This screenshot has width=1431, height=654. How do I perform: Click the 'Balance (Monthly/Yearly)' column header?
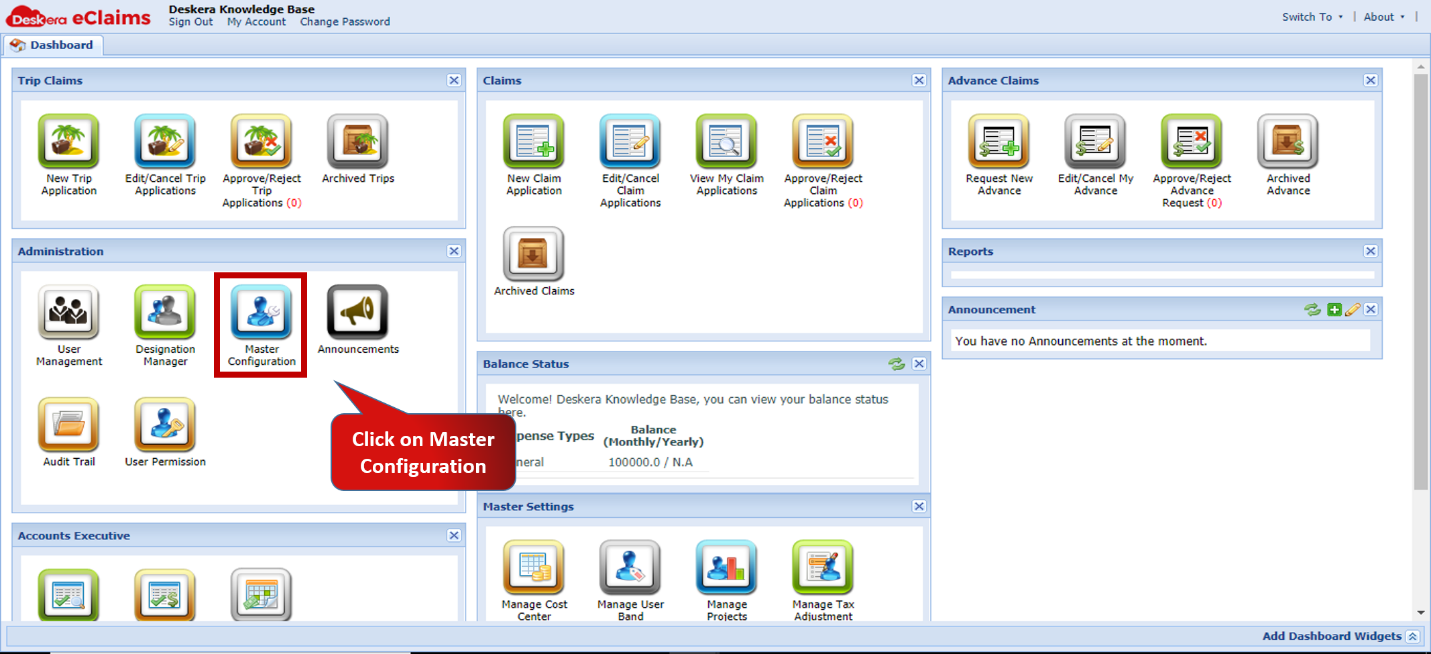pos(653,436)
